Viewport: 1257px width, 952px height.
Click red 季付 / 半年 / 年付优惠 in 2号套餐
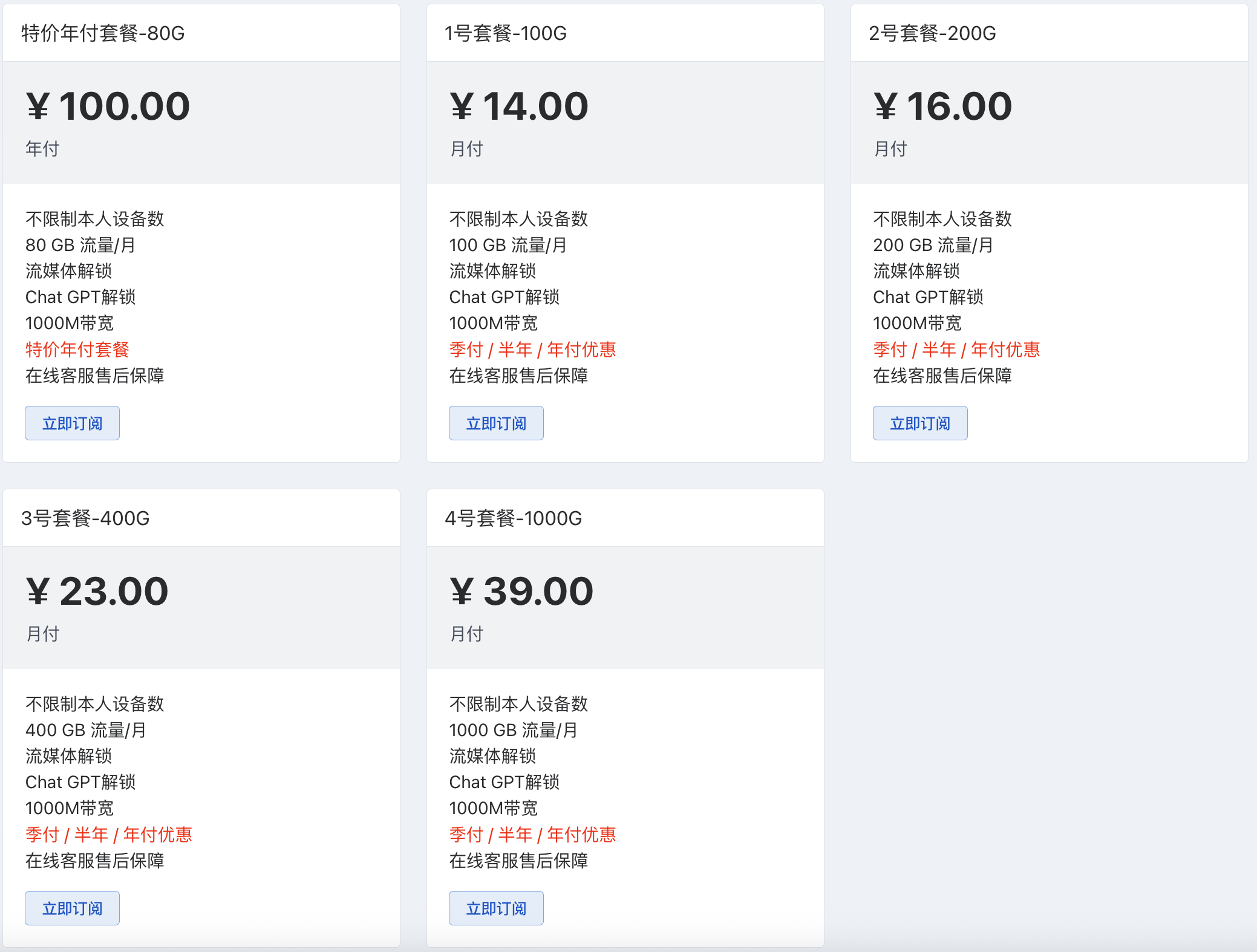pyautogui.click(x=956, y=350)
